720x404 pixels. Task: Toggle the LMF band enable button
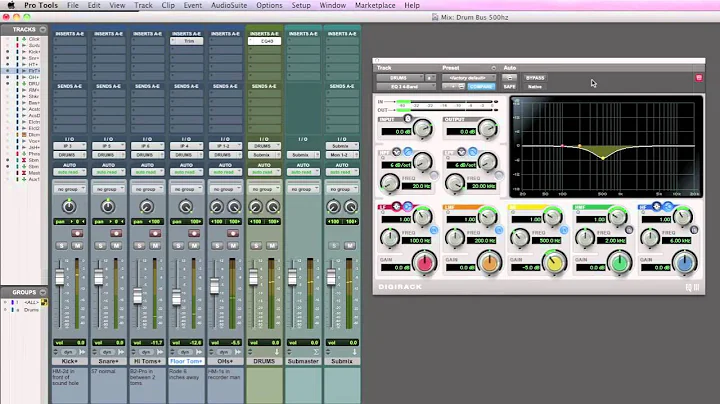[x=499, y=230]
